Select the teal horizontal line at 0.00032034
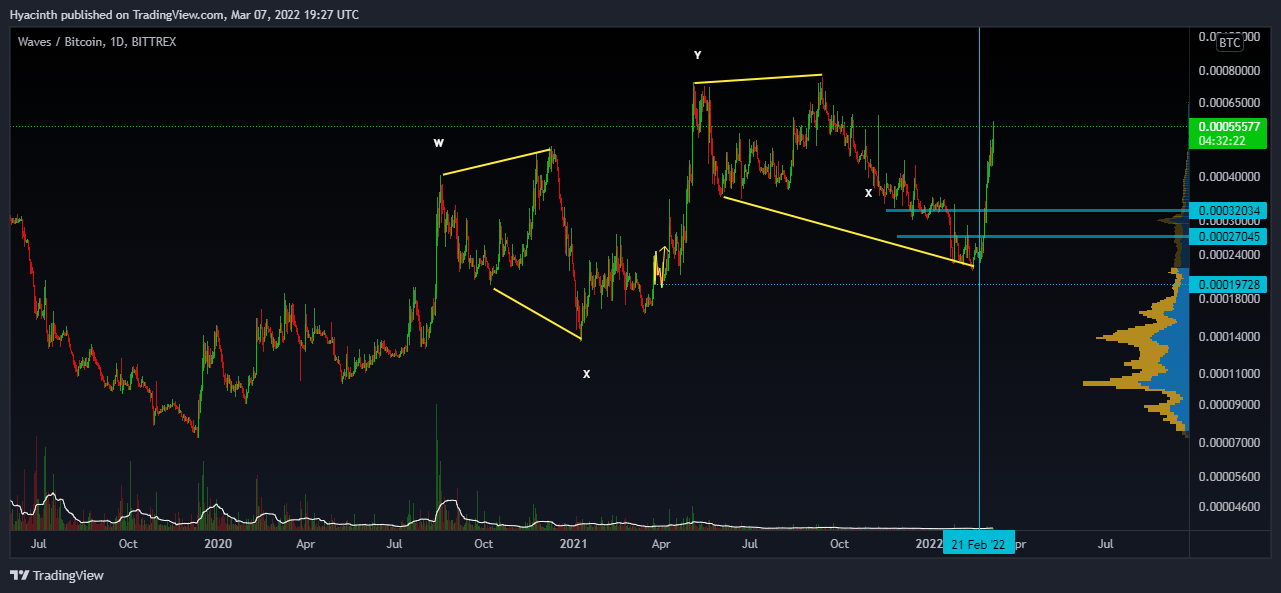 point(1036,210)
